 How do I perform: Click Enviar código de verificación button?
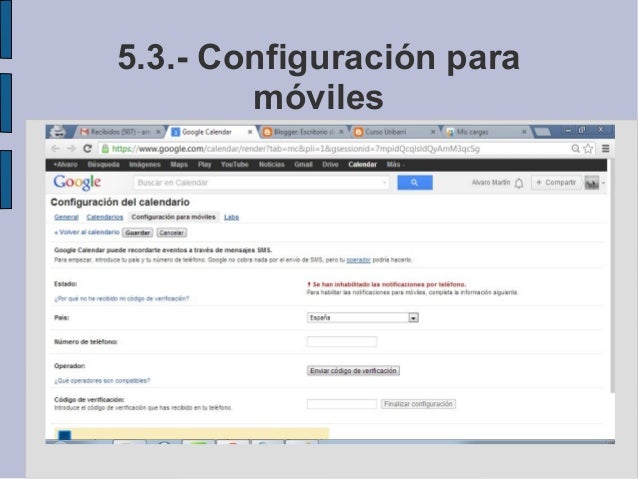pyautogui.click(x=353, y=371)
